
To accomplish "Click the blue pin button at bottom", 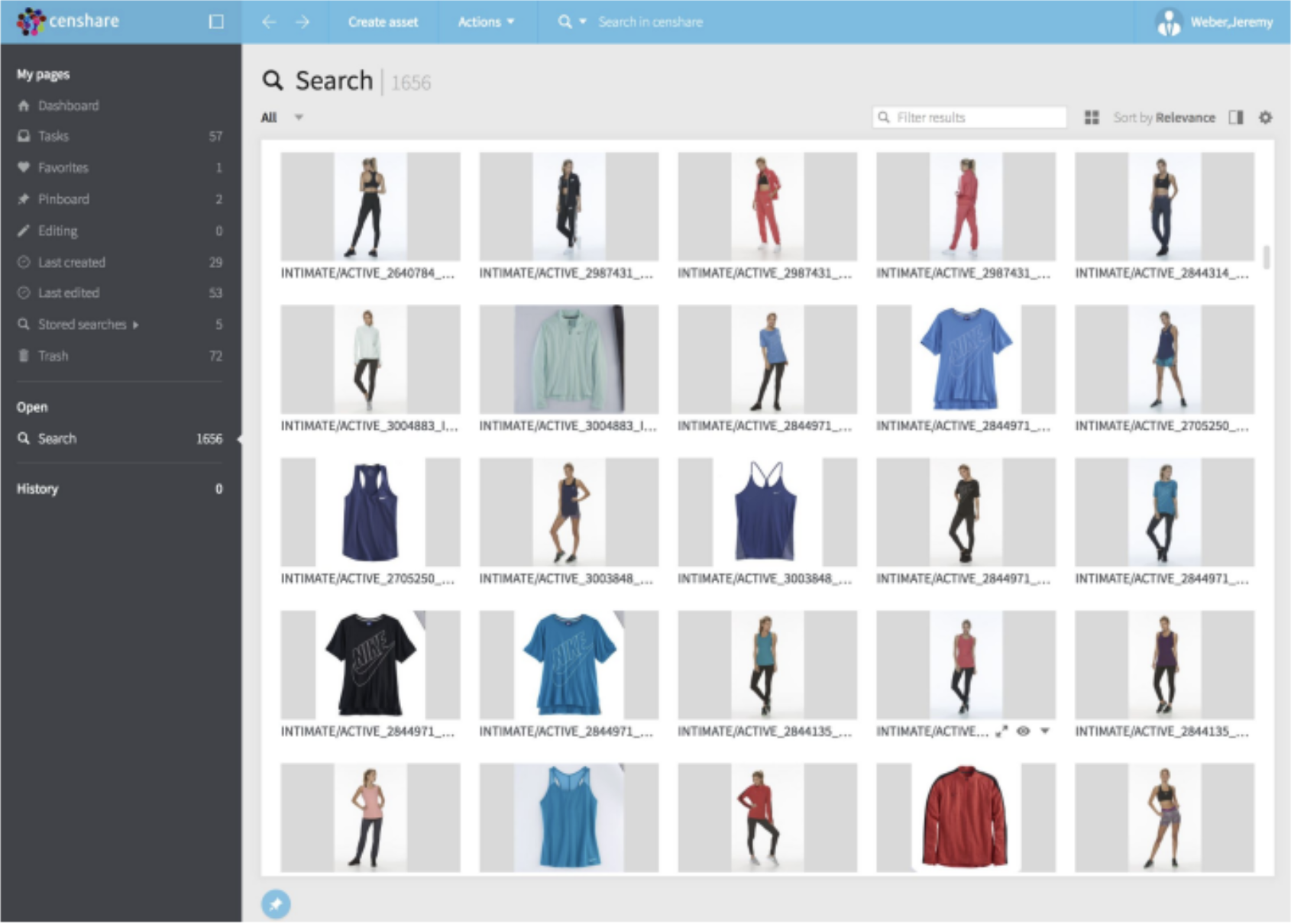I will tap(276, 904).
